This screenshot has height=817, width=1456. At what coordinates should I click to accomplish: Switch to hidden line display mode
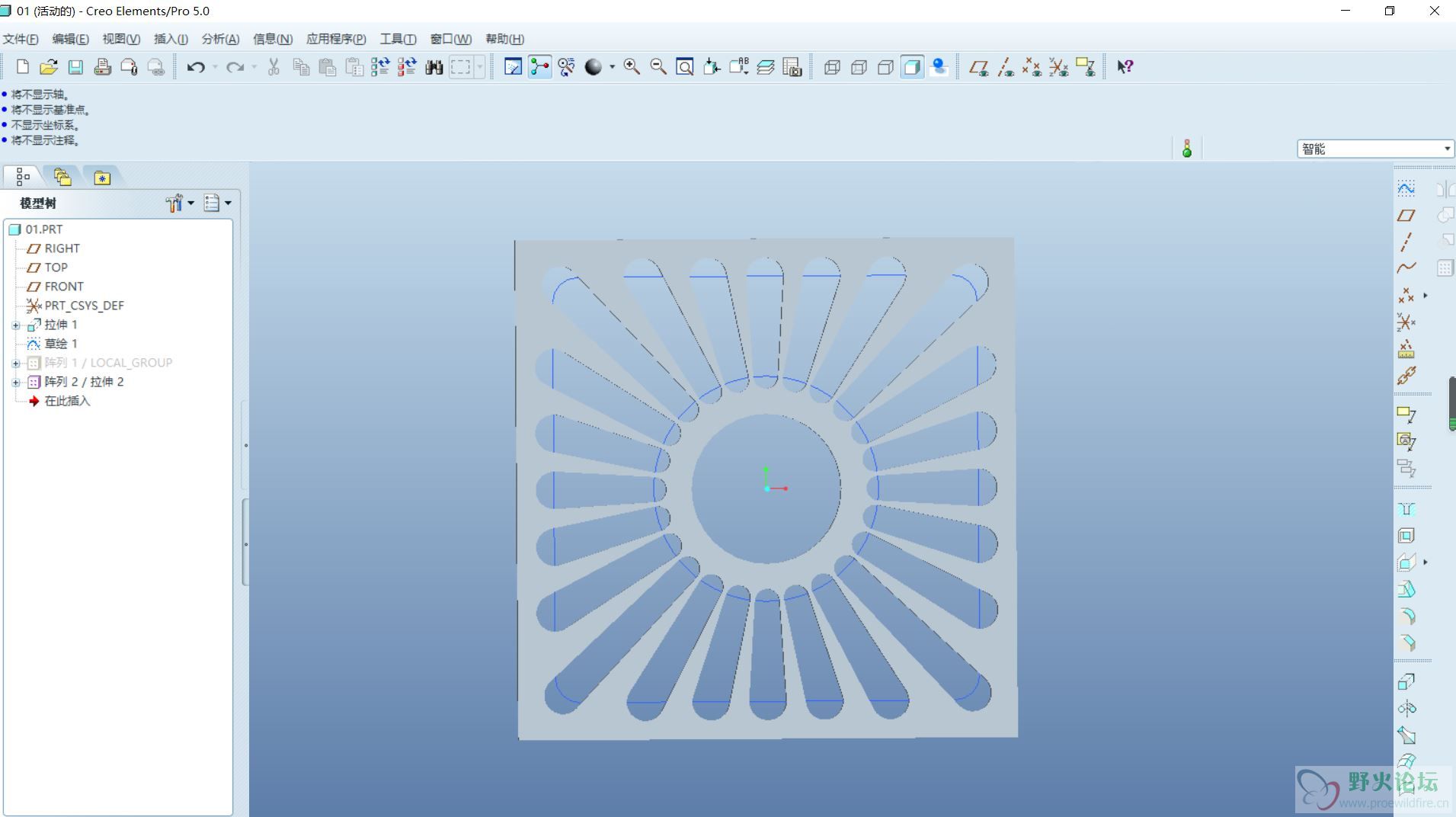[x=859, y=67]
